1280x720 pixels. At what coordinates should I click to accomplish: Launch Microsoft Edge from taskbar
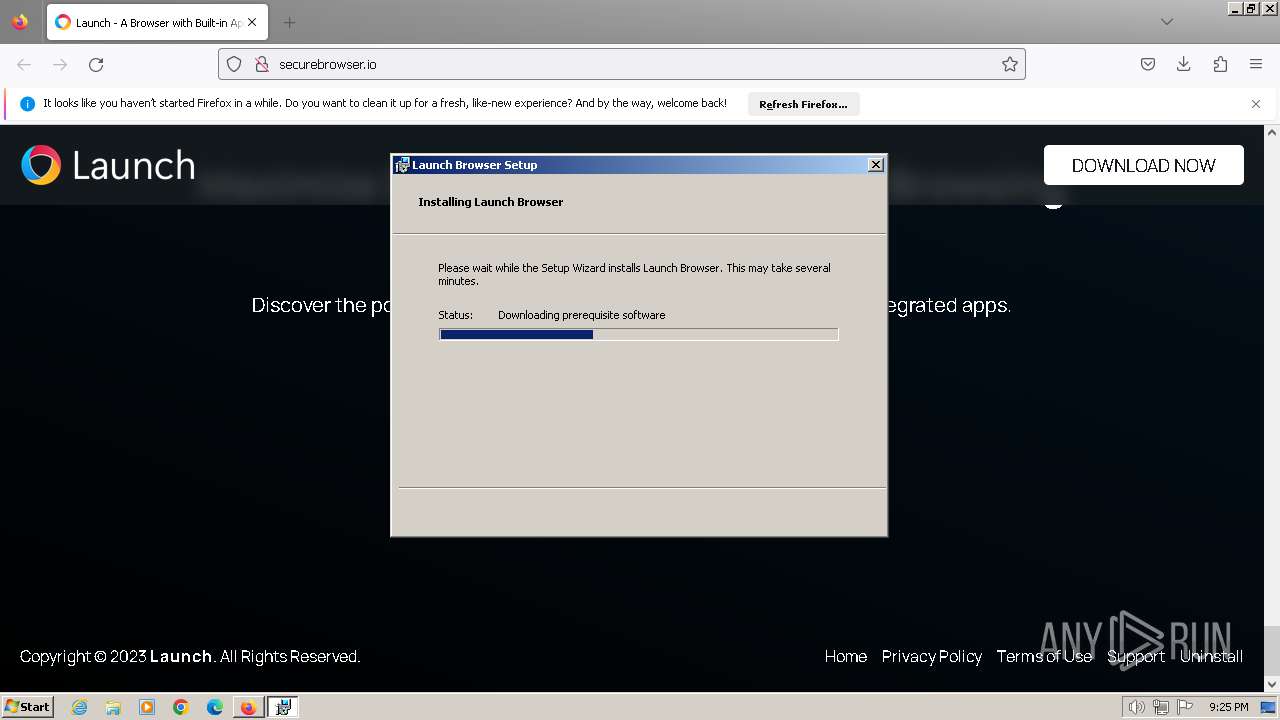(215, 707)
